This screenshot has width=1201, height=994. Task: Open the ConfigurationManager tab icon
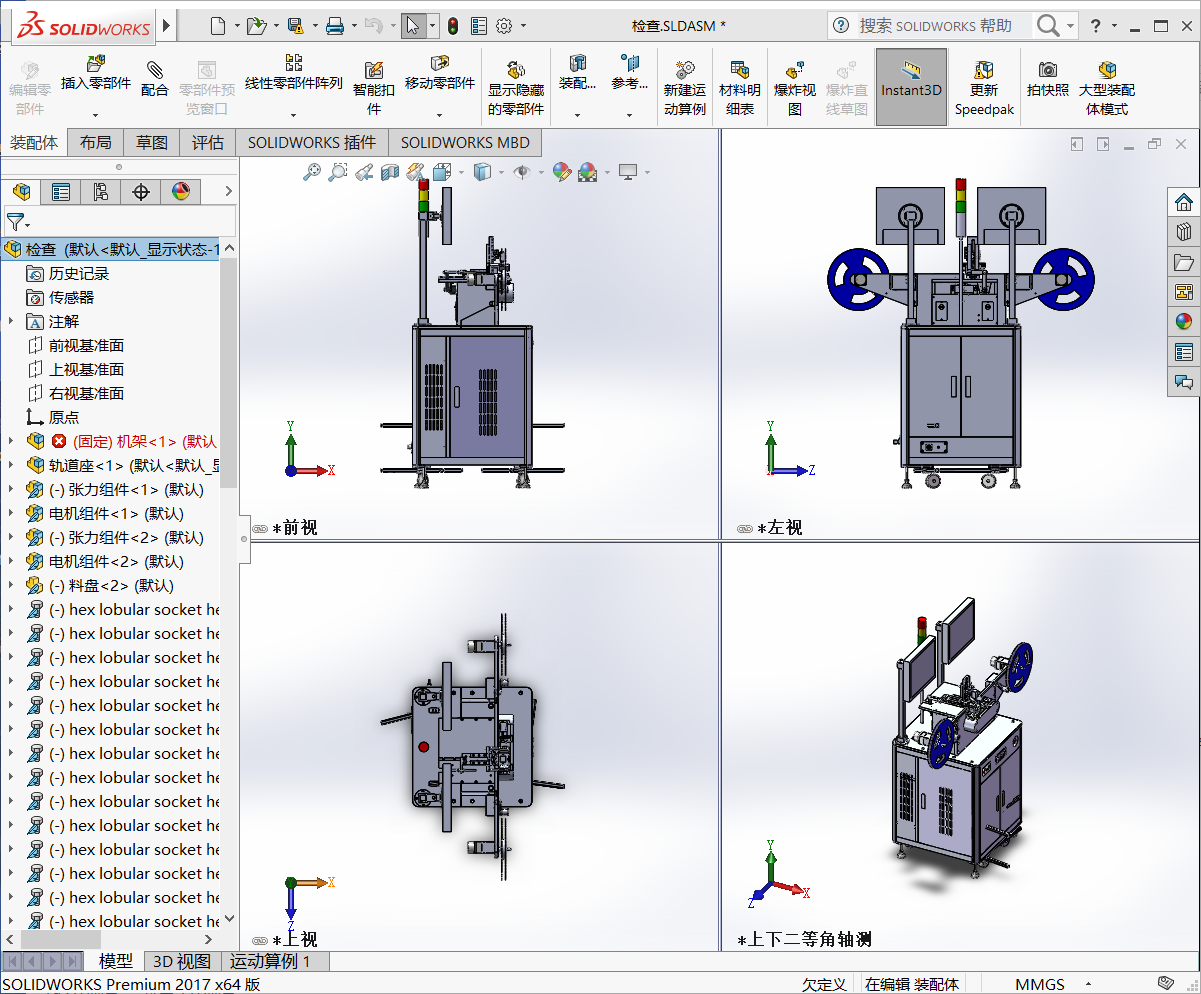pyautogui.click(x=101, y=192)
